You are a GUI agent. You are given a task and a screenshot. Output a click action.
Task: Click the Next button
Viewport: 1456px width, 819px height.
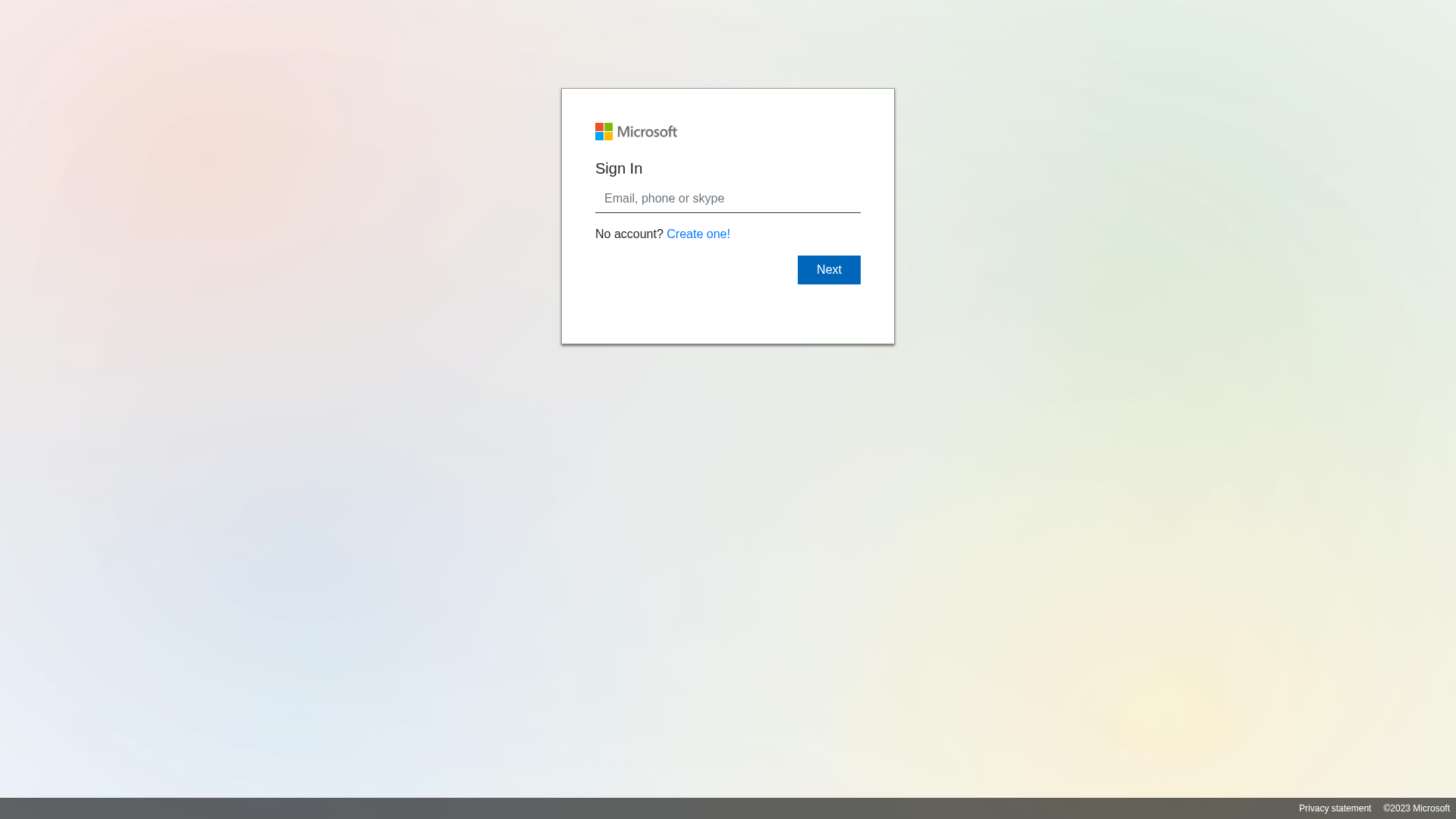(x=829, y=270)
